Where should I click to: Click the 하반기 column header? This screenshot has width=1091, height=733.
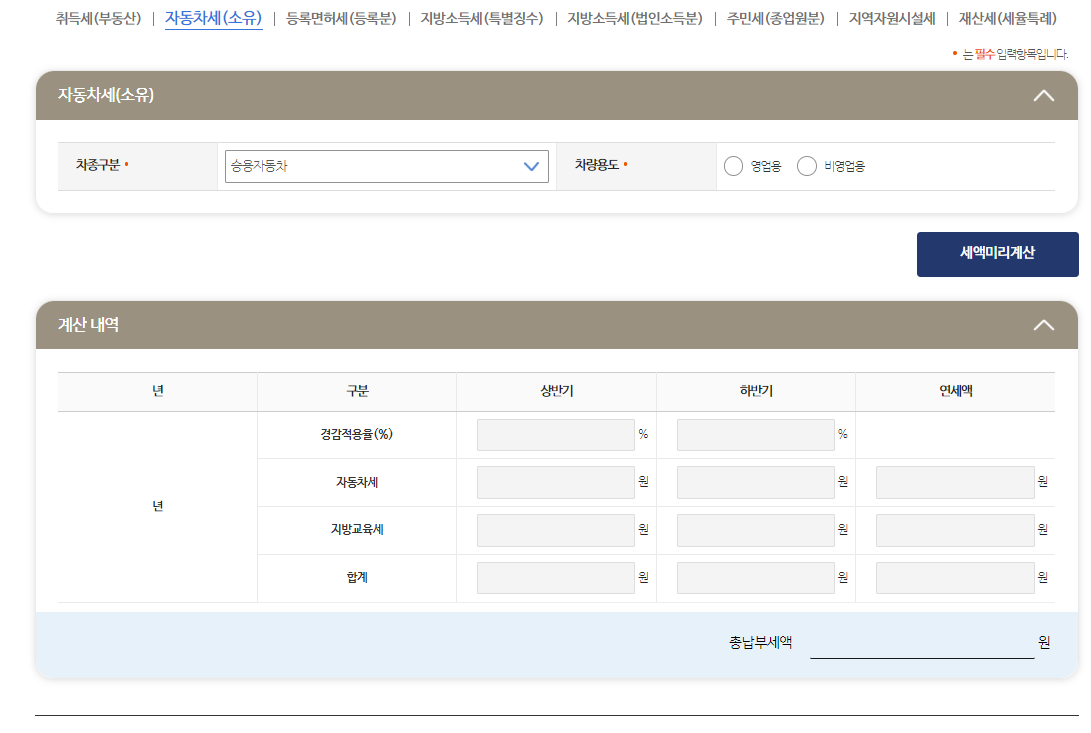click(756, 391)
